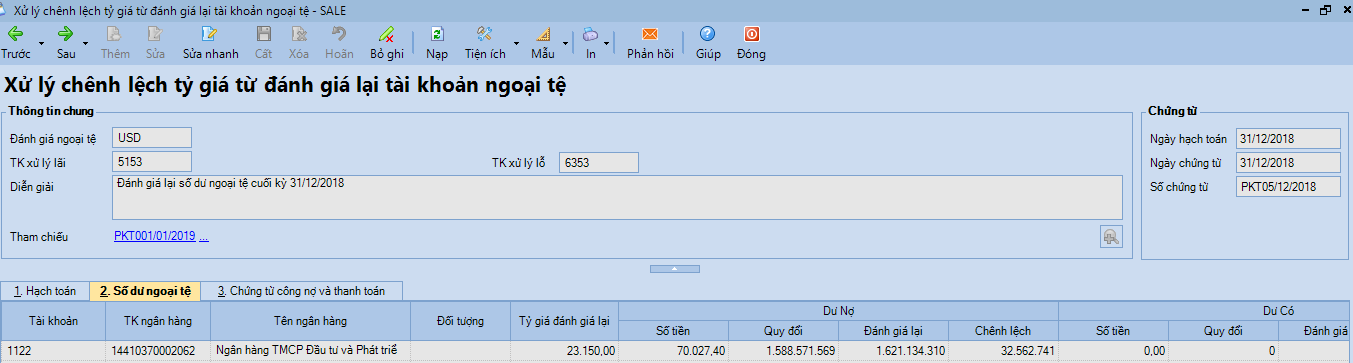
Task: Click the Số chứng từ field
Action: pos(1288,187)
